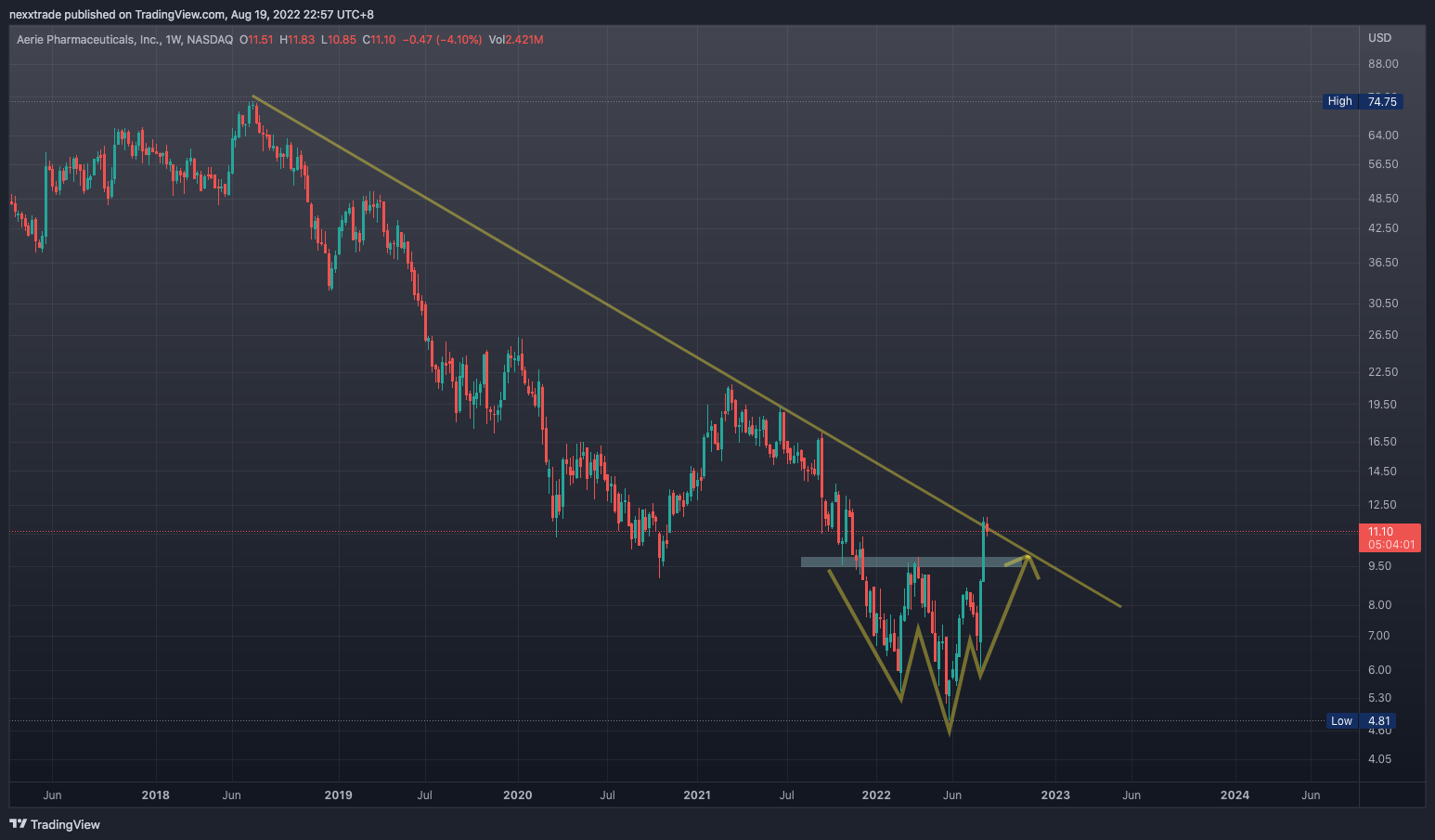The height and width of the screenshot is (840, 1435).
Task: Click the C11.10 close value
Action: point(379,40)
